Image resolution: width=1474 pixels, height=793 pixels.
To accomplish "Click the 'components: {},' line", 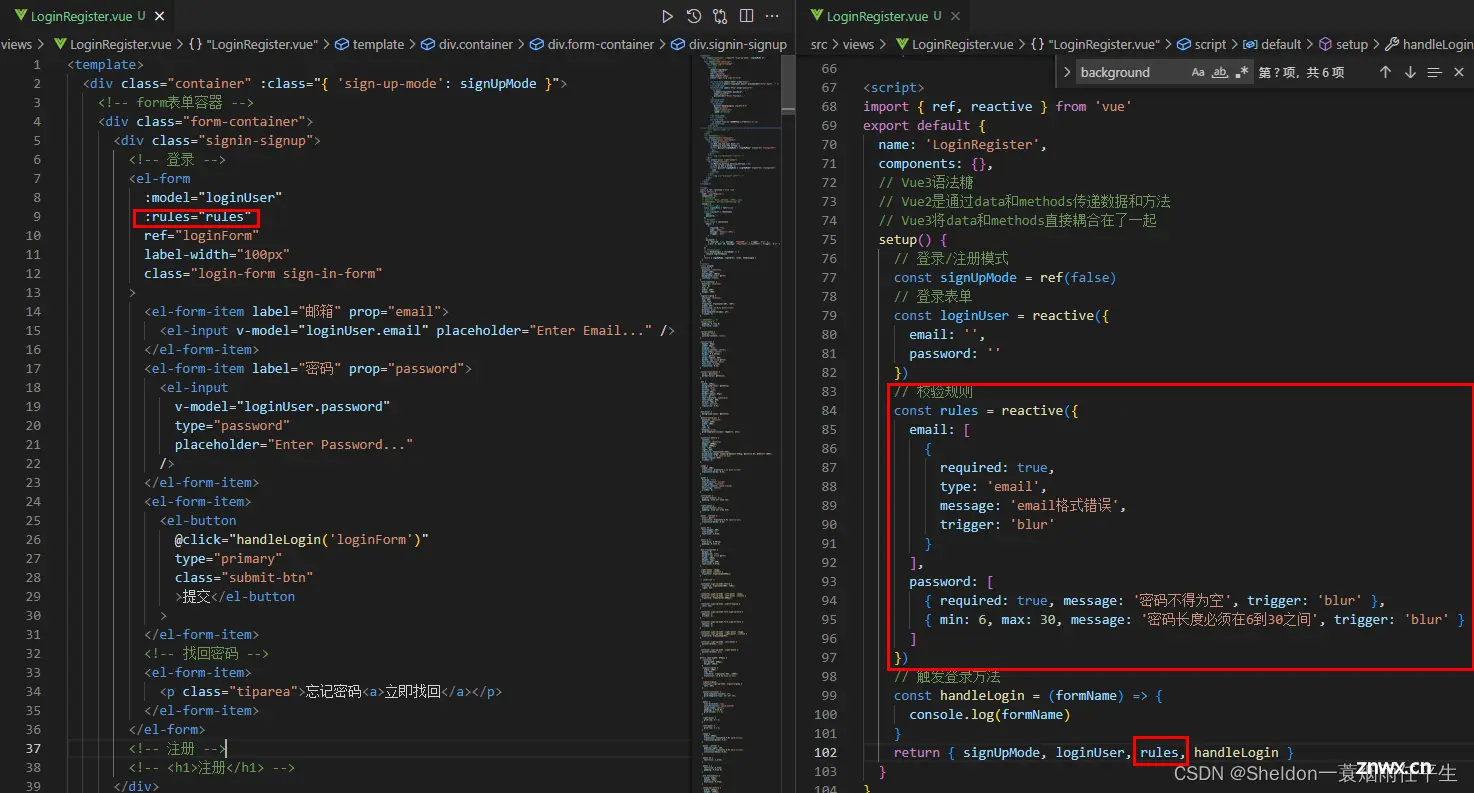I will (936, 163).
